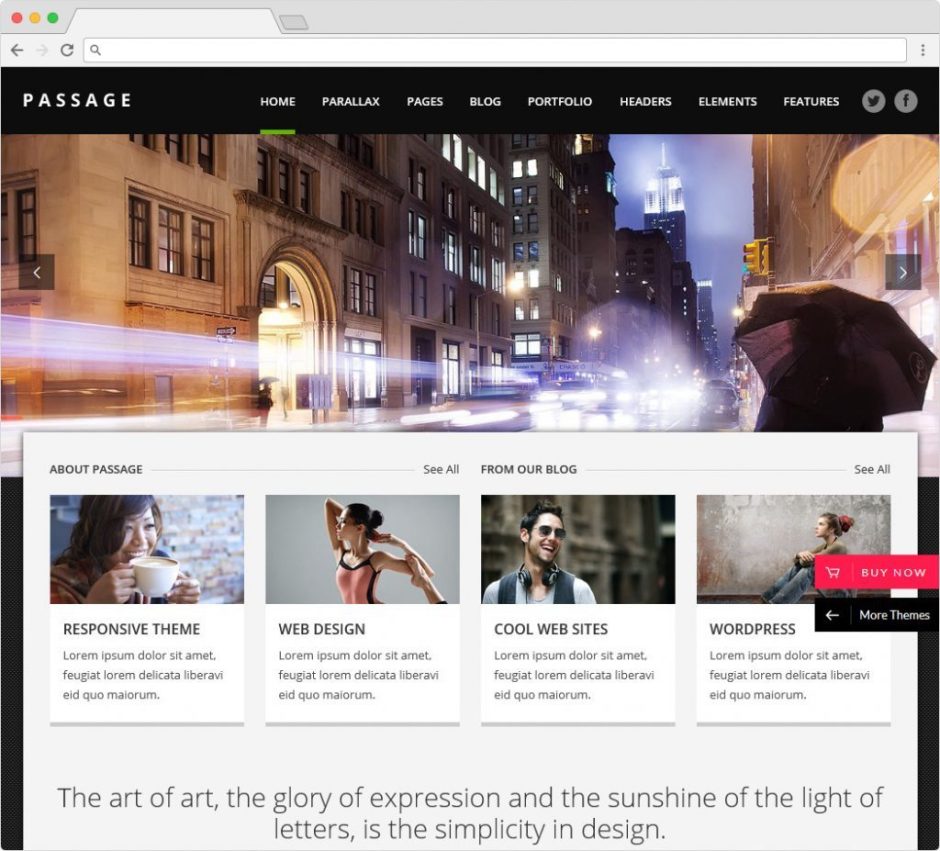This screenshot has height=851, width=940.
Task: Click See All next to From Our Blog
Action: pyautogui.click(x=872, y=469)
